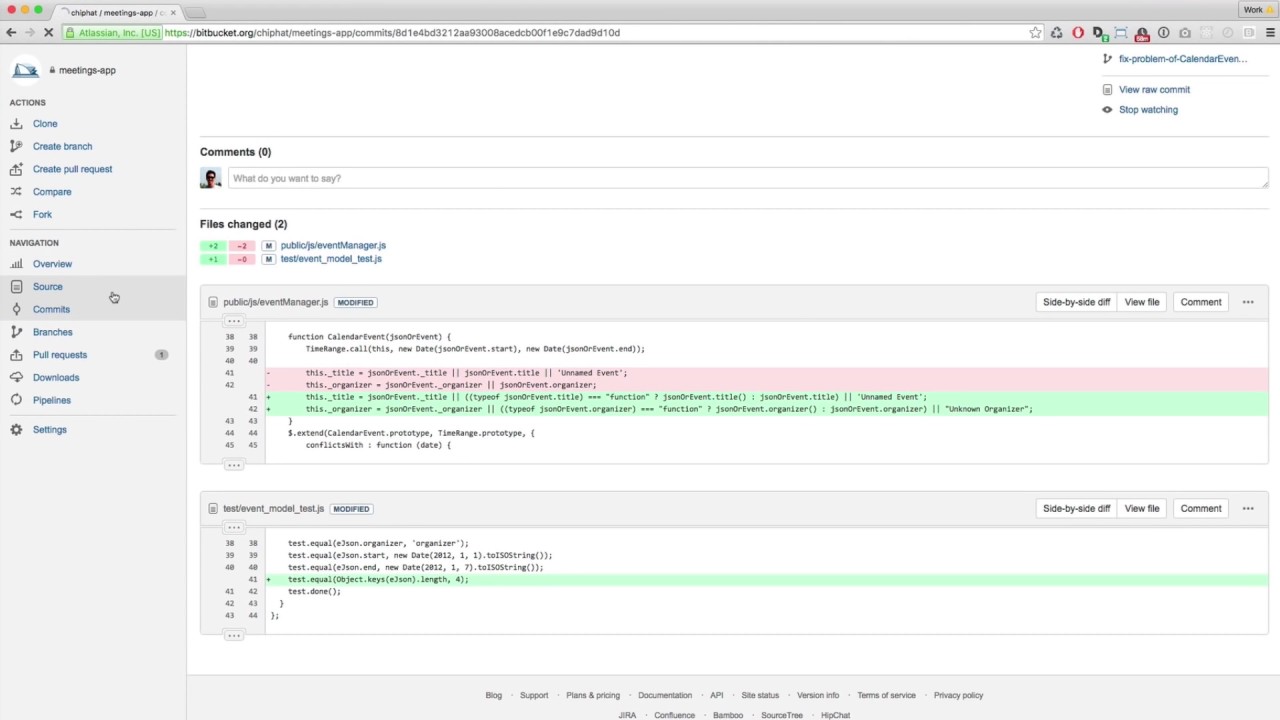Open Side-by-side diff for event_model_test.js
The image size is (1280, 720).
point(1076,509)
